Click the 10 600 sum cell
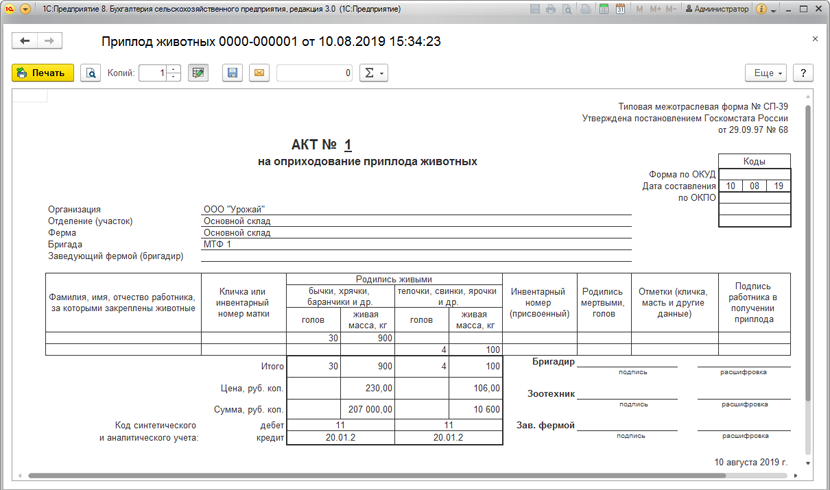This screenshot has height=490, width=830. tap(475, 409)
